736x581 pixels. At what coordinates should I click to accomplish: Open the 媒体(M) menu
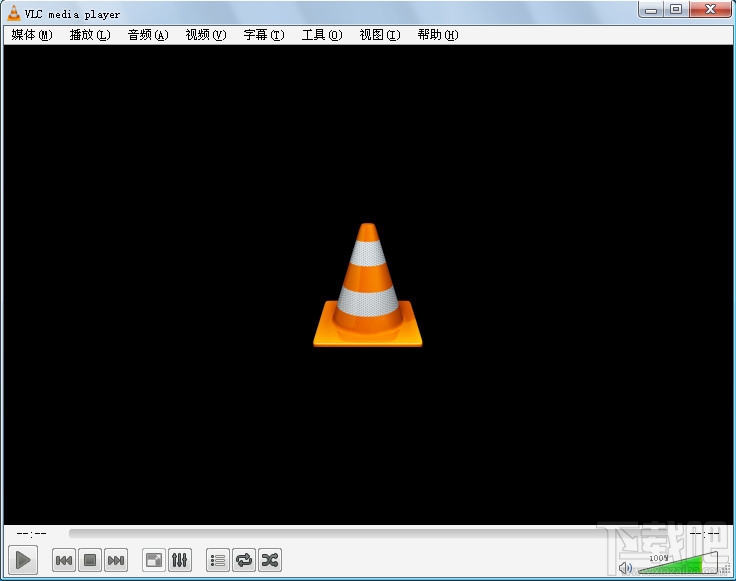(x=32, y=35)
